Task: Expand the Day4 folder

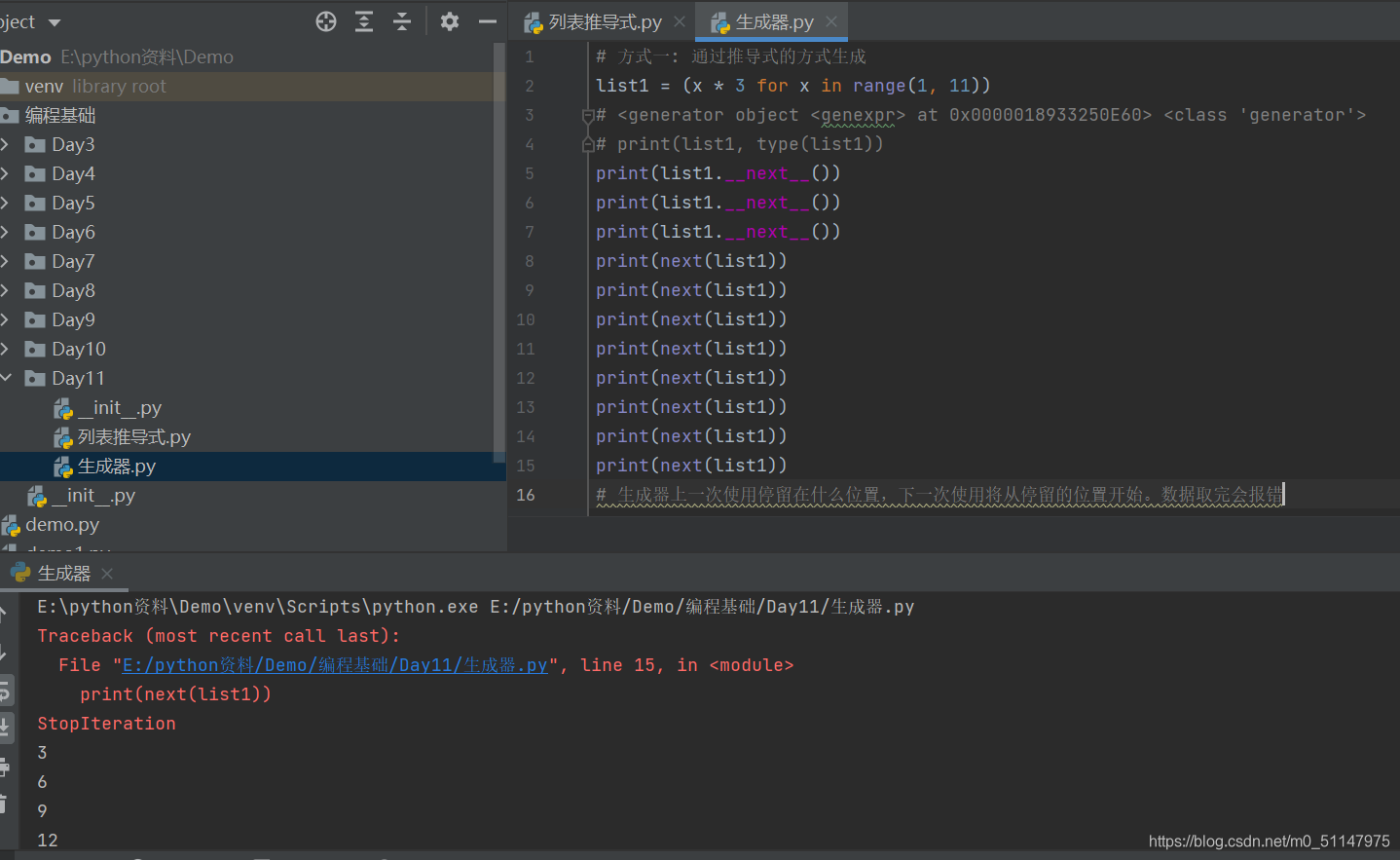Action: click(x=5, y=173)
